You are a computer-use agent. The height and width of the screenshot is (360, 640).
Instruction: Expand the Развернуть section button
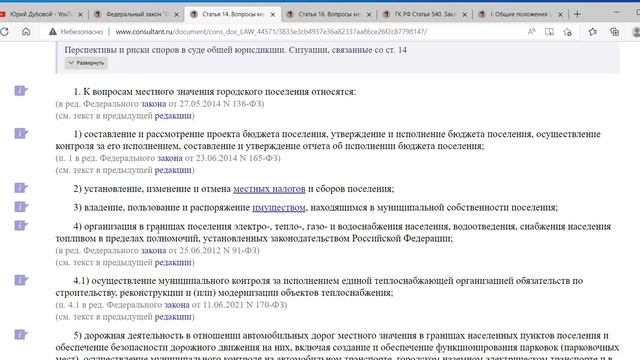[x=86, y=63]
